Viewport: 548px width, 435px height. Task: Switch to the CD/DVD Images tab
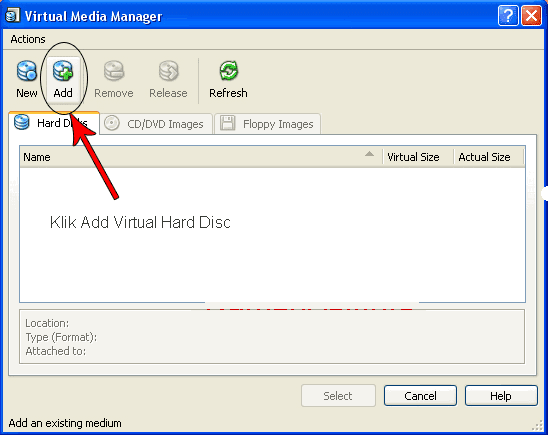point(156,124)
